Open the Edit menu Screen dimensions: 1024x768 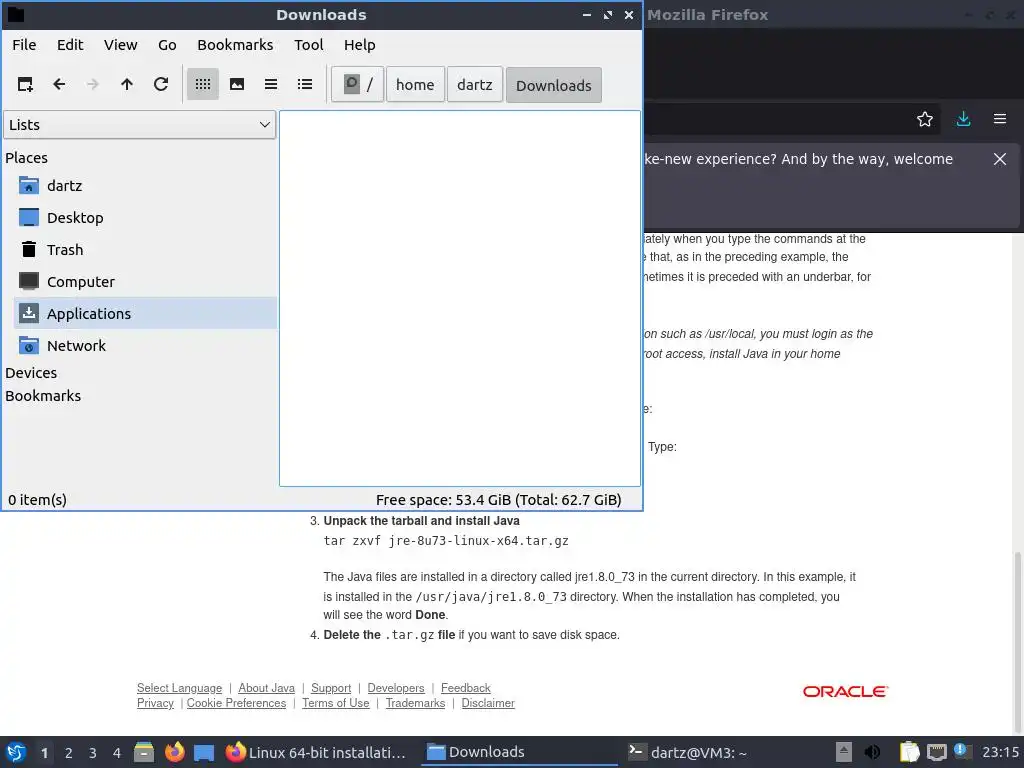tap(70, 45)
